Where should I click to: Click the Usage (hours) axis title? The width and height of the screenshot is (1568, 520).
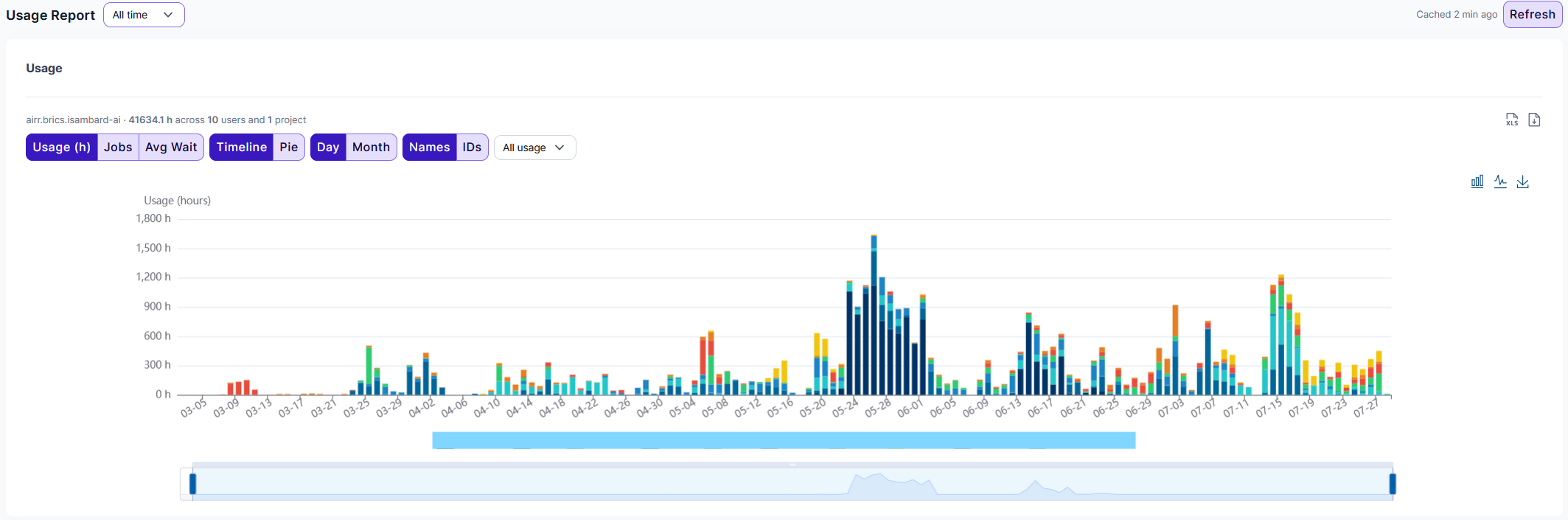point(177,201)
